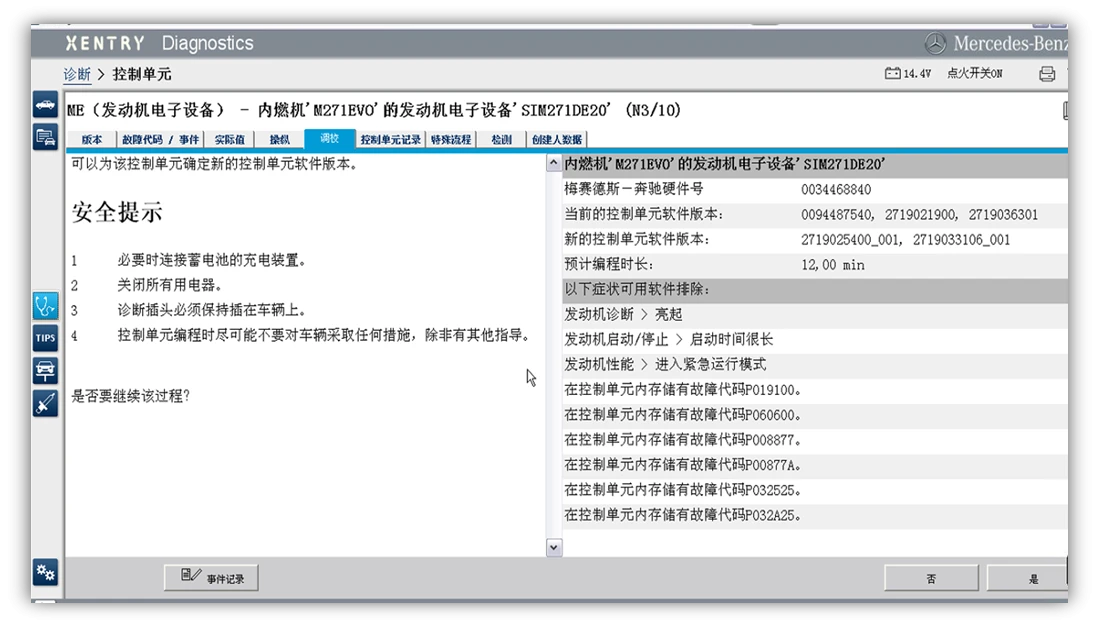Click safety tip 3 about 诊断插头
The height and width of the screenshot is (627, 1099).
pos(211,310)
